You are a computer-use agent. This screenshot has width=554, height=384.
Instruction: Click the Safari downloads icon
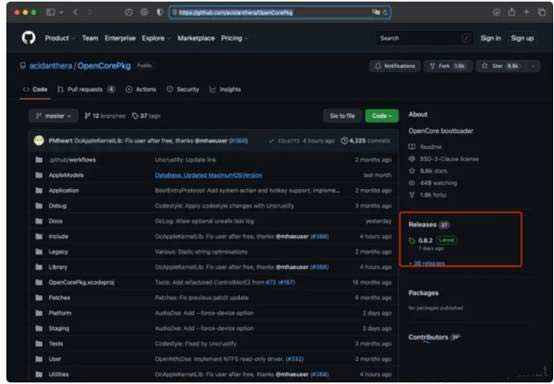tap(496, 12)
